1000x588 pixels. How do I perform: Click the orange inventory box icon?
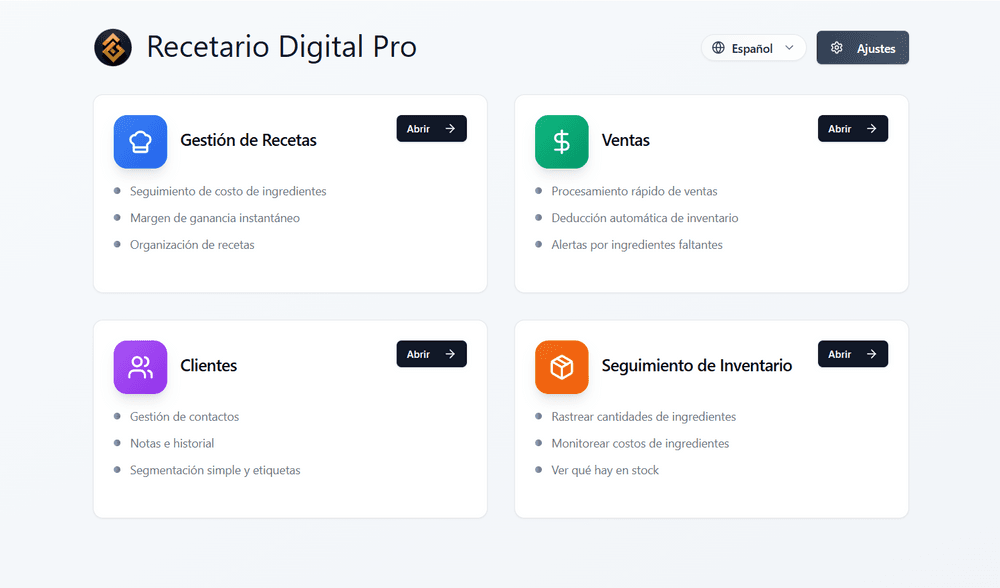562,367
